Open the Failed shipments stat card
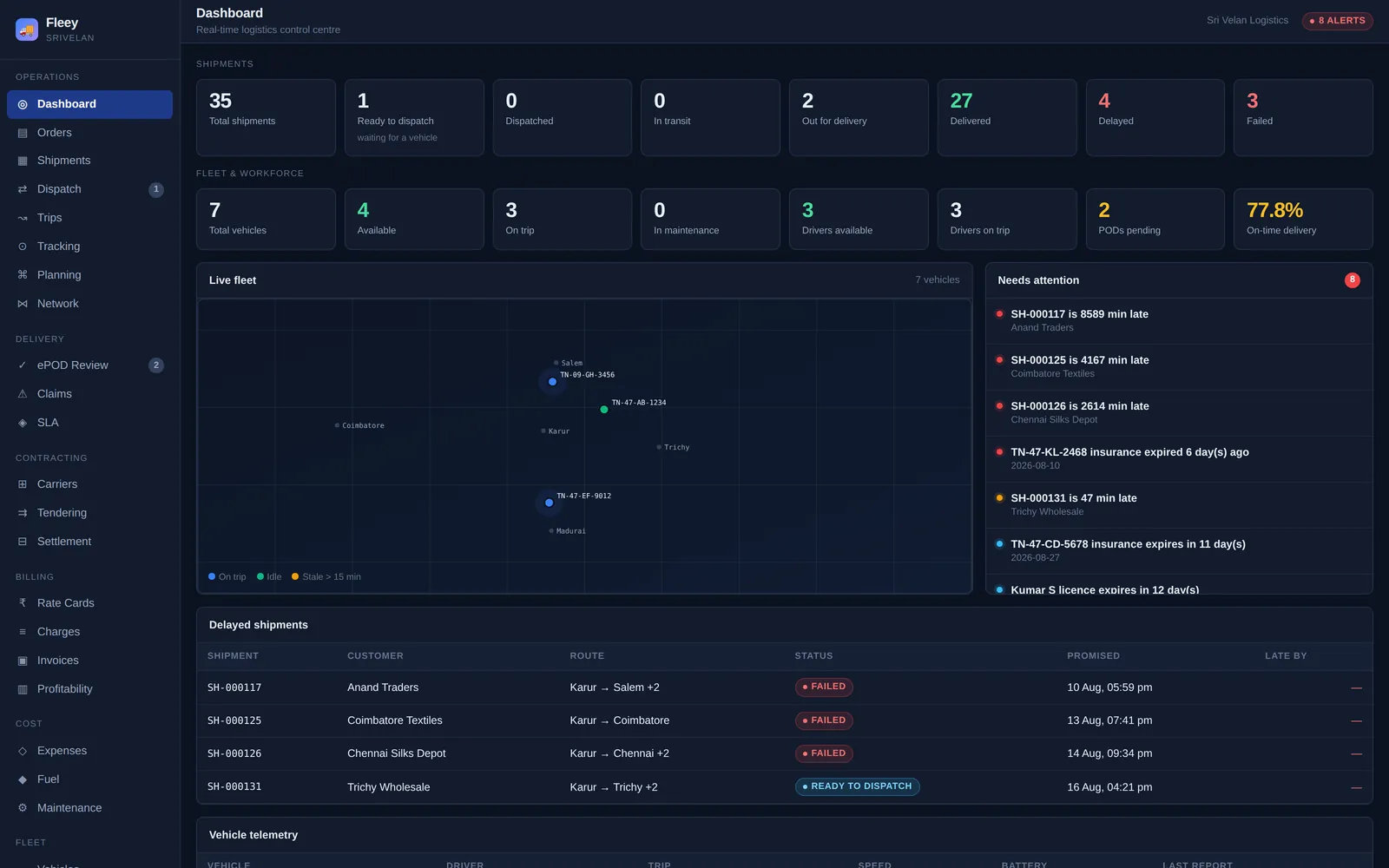Viewport: 1389px width, 868px height. pos(1303,118)
